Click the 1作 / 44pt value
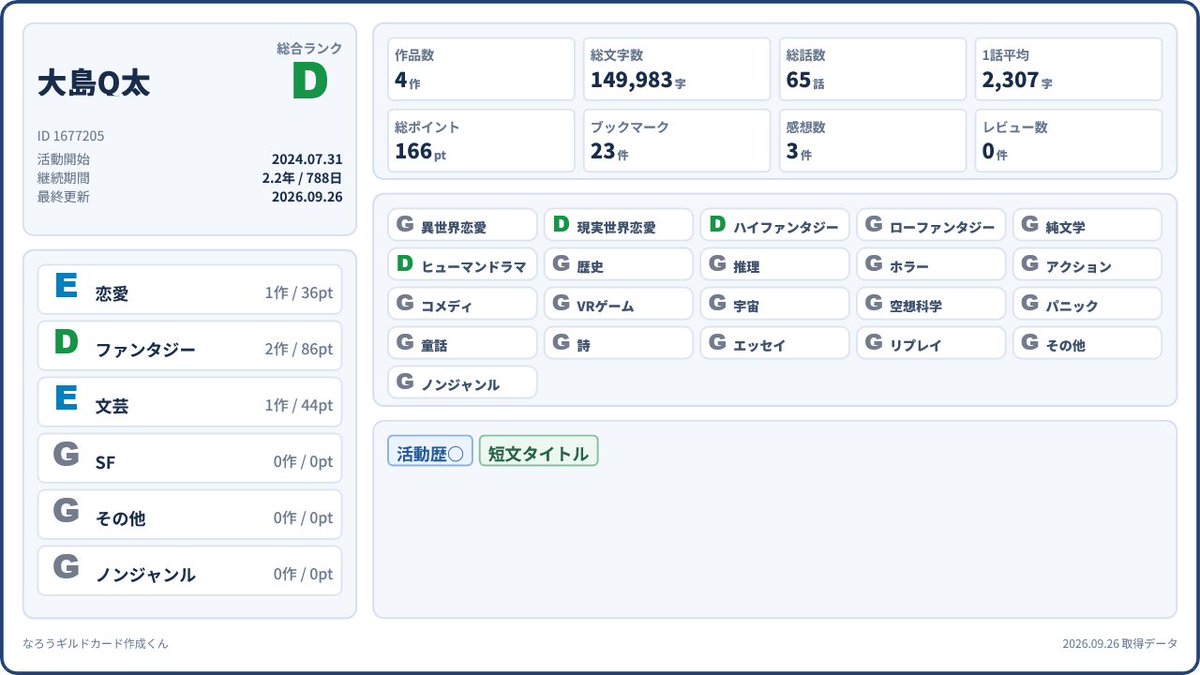Screen dimensions: 1200x675 [x=299, y=406]
